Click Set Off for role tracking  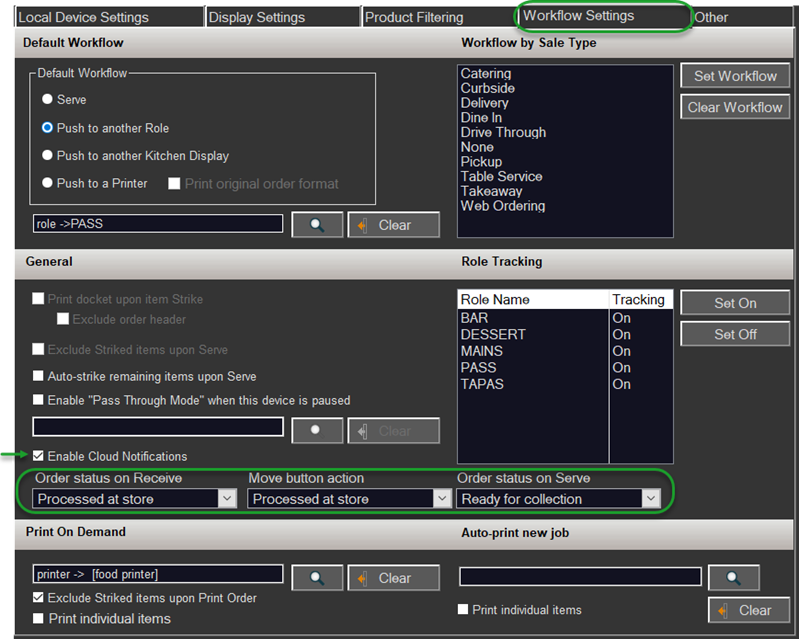click(x=735, y=334)
